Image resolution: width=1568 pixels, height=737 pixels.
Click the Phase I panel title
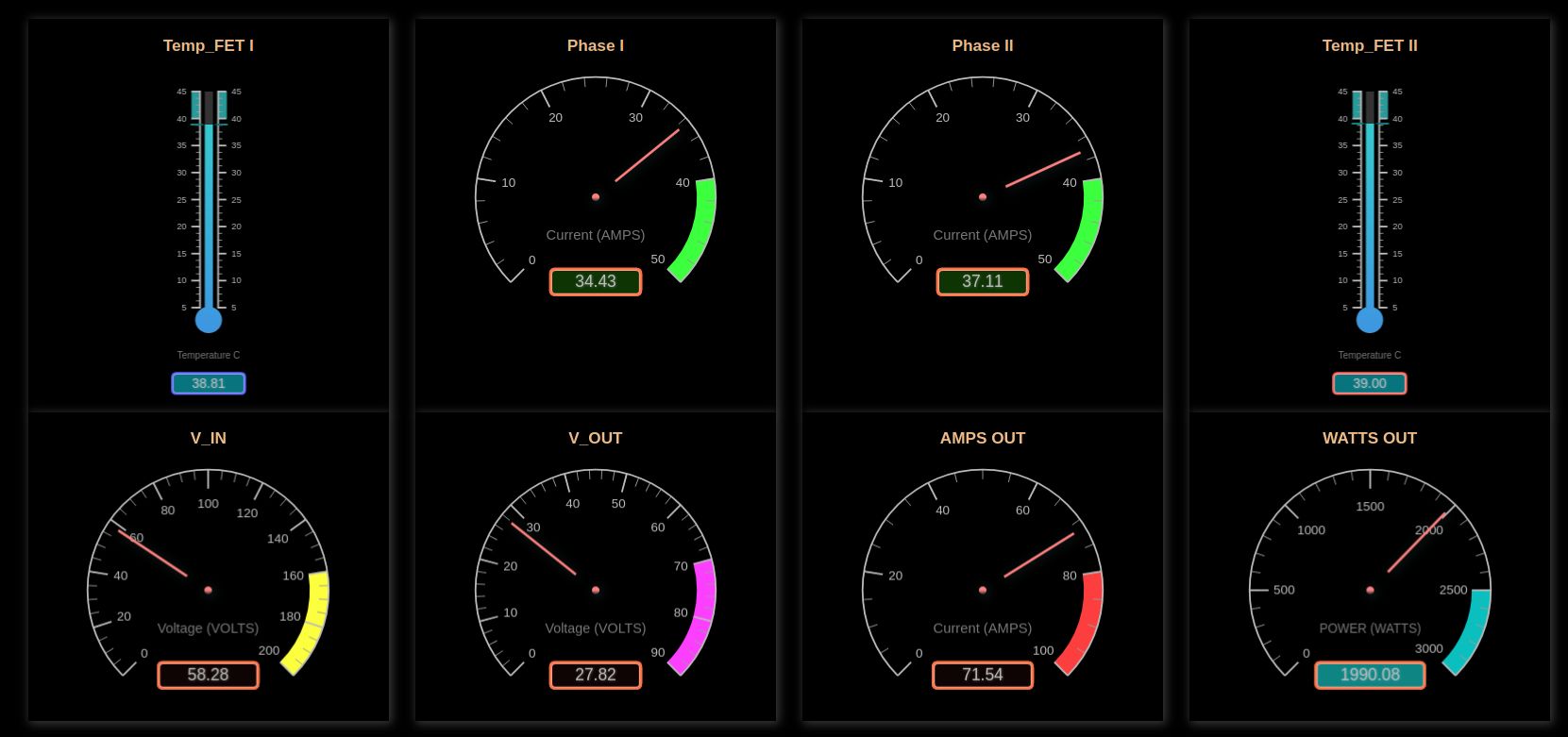point(596,45)
